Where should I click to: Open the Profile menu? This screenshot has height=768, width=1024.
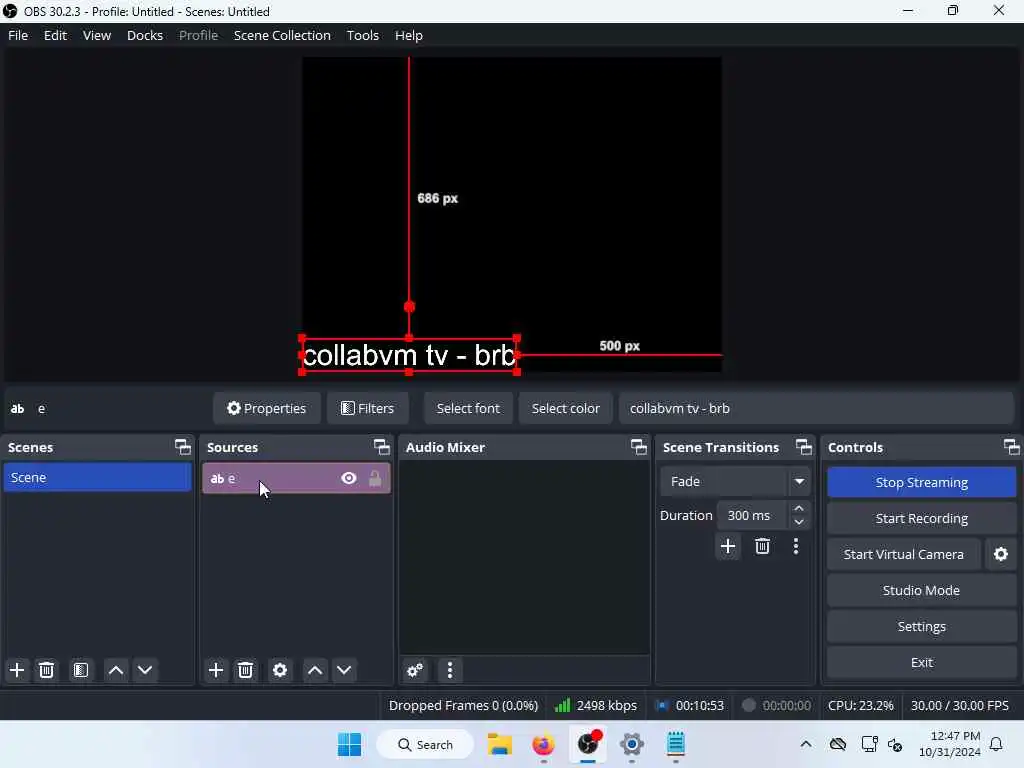tap(199, 35)
